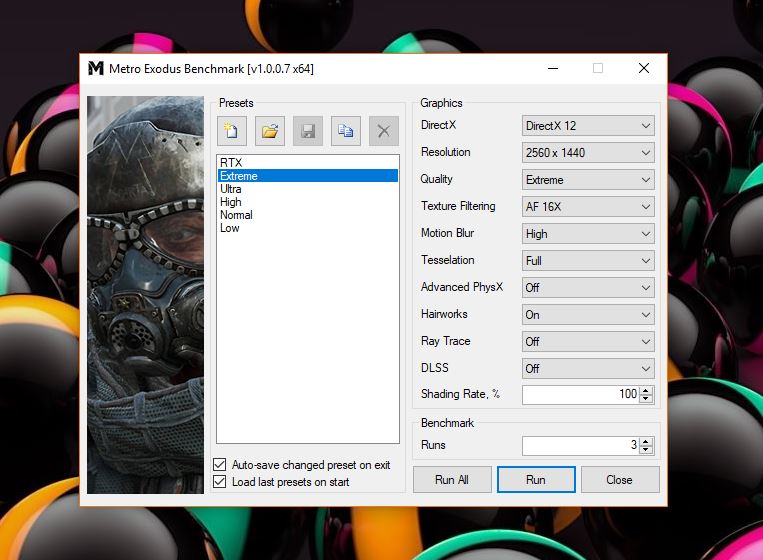Open the Tesselation dropdown
This screenshot has height=560, width=763.
588,261
